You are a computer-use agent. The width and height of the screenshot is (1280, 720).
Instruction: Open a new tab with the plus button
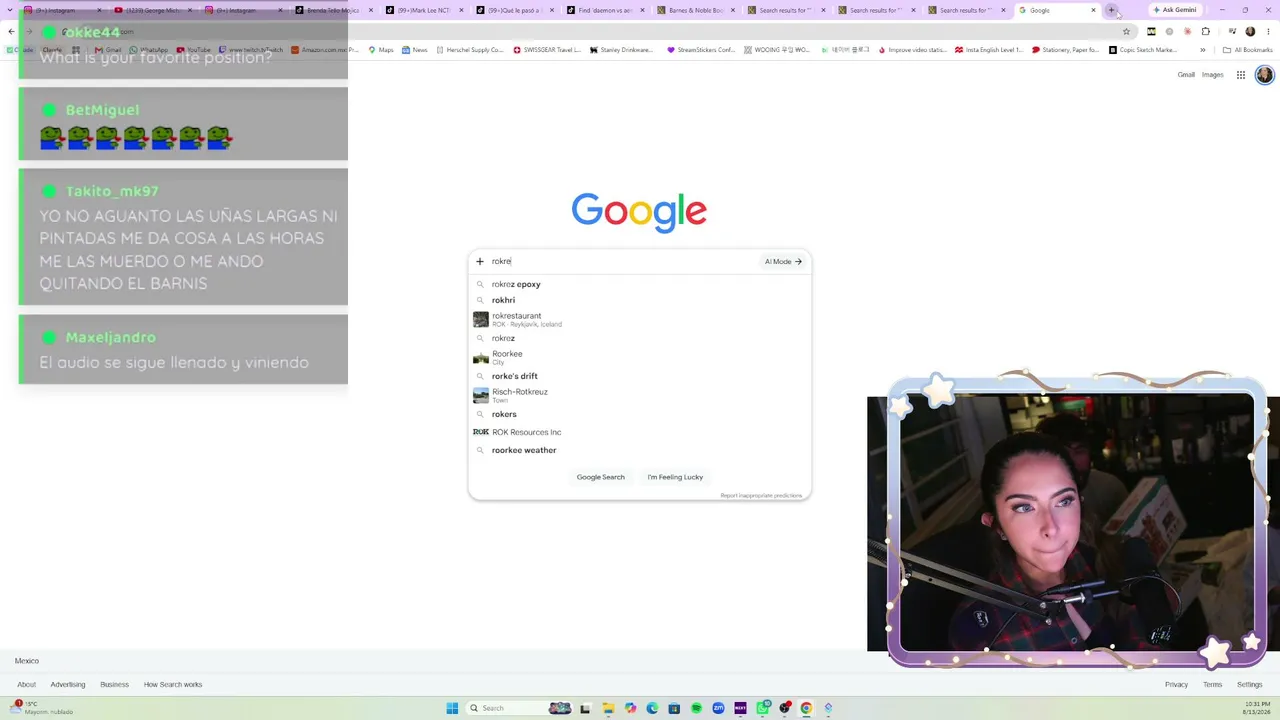pyautogui.click(x=1111, y=10)
